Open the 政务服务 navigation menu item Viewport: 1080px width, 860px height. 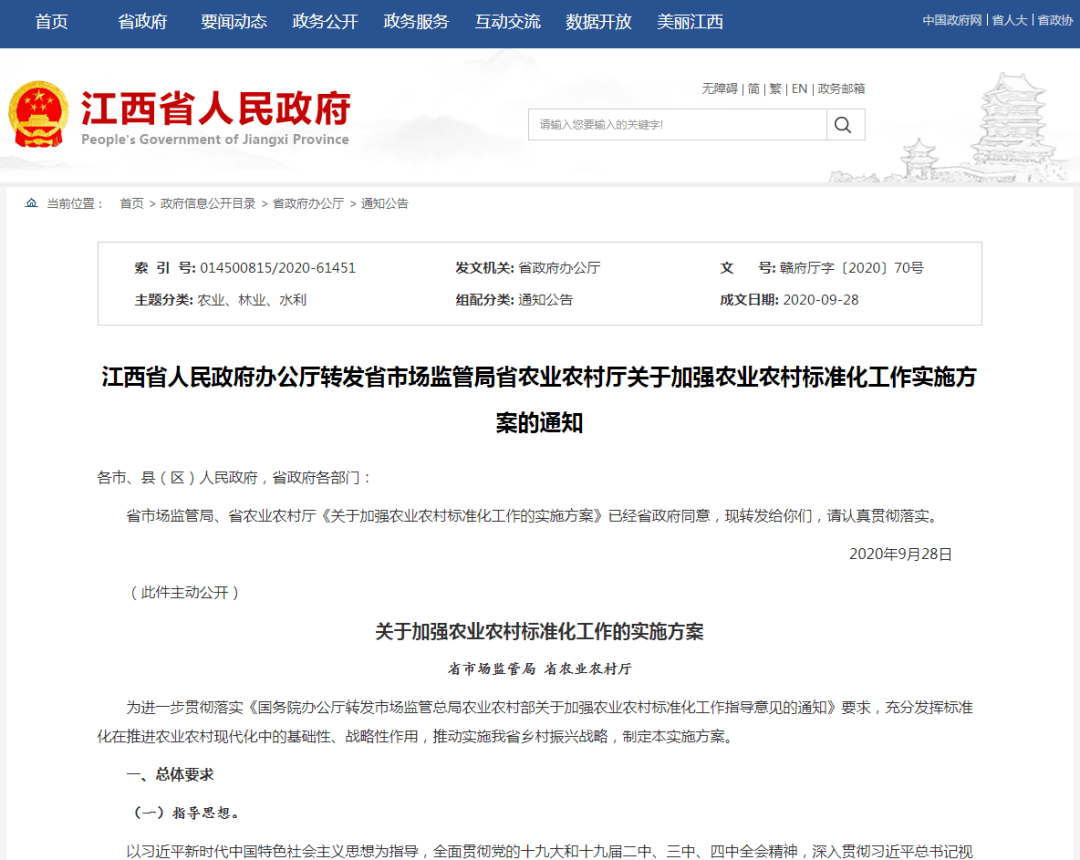[415, 21]
